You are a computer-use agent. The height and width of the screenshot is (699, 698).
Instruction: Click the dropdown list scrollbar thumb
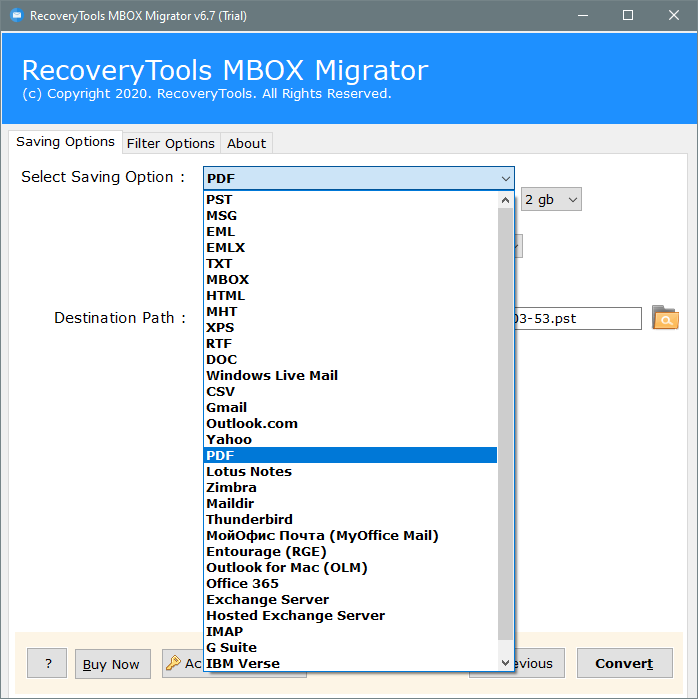pos(505,424)
